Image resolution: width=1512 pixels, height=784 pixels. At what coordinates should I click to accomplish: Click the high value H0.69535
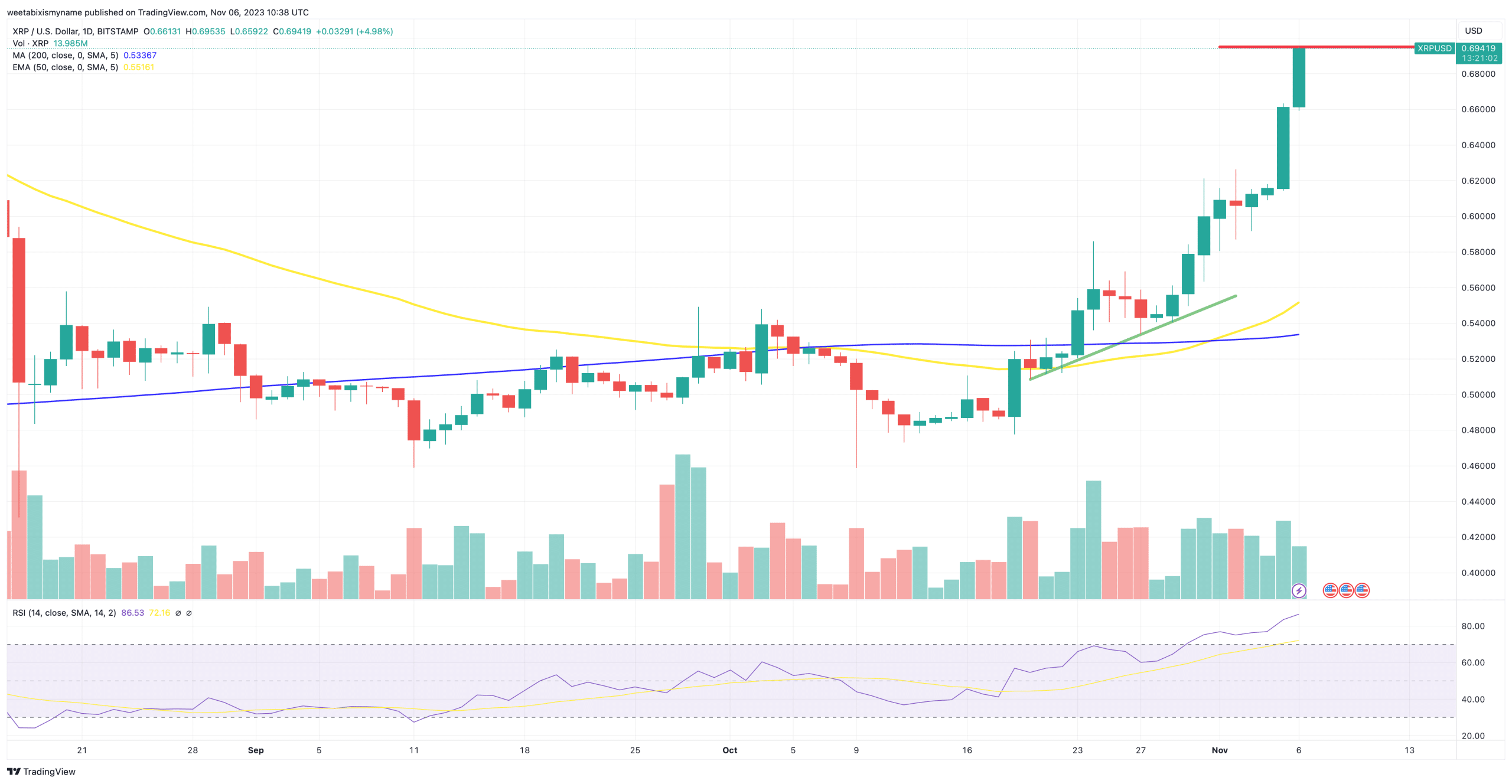pyautogui.click(x=206, y=31)
